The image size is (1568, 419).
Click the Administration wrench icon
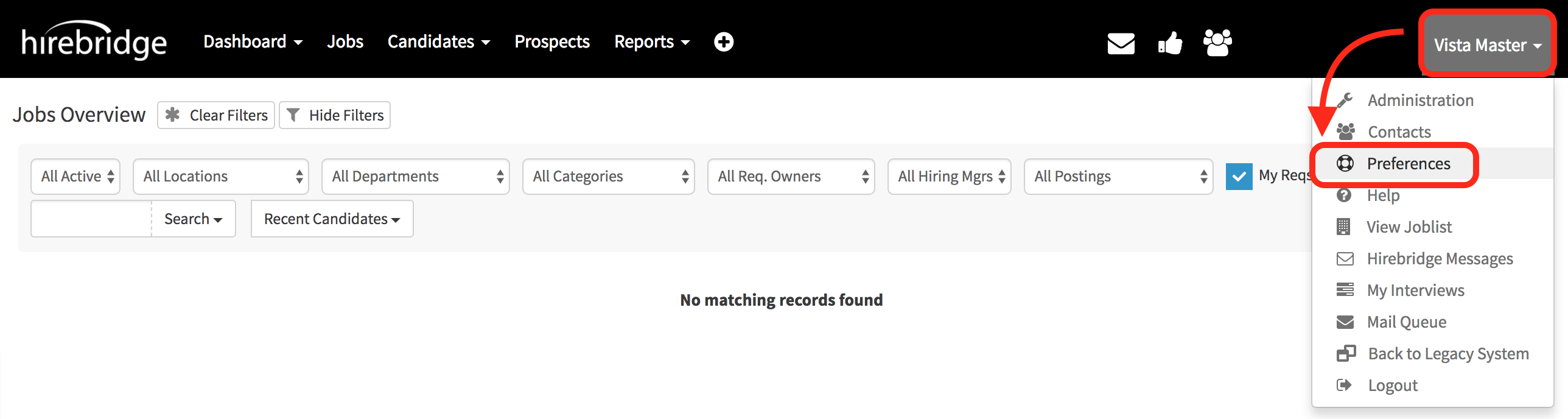coord(1345,100)
